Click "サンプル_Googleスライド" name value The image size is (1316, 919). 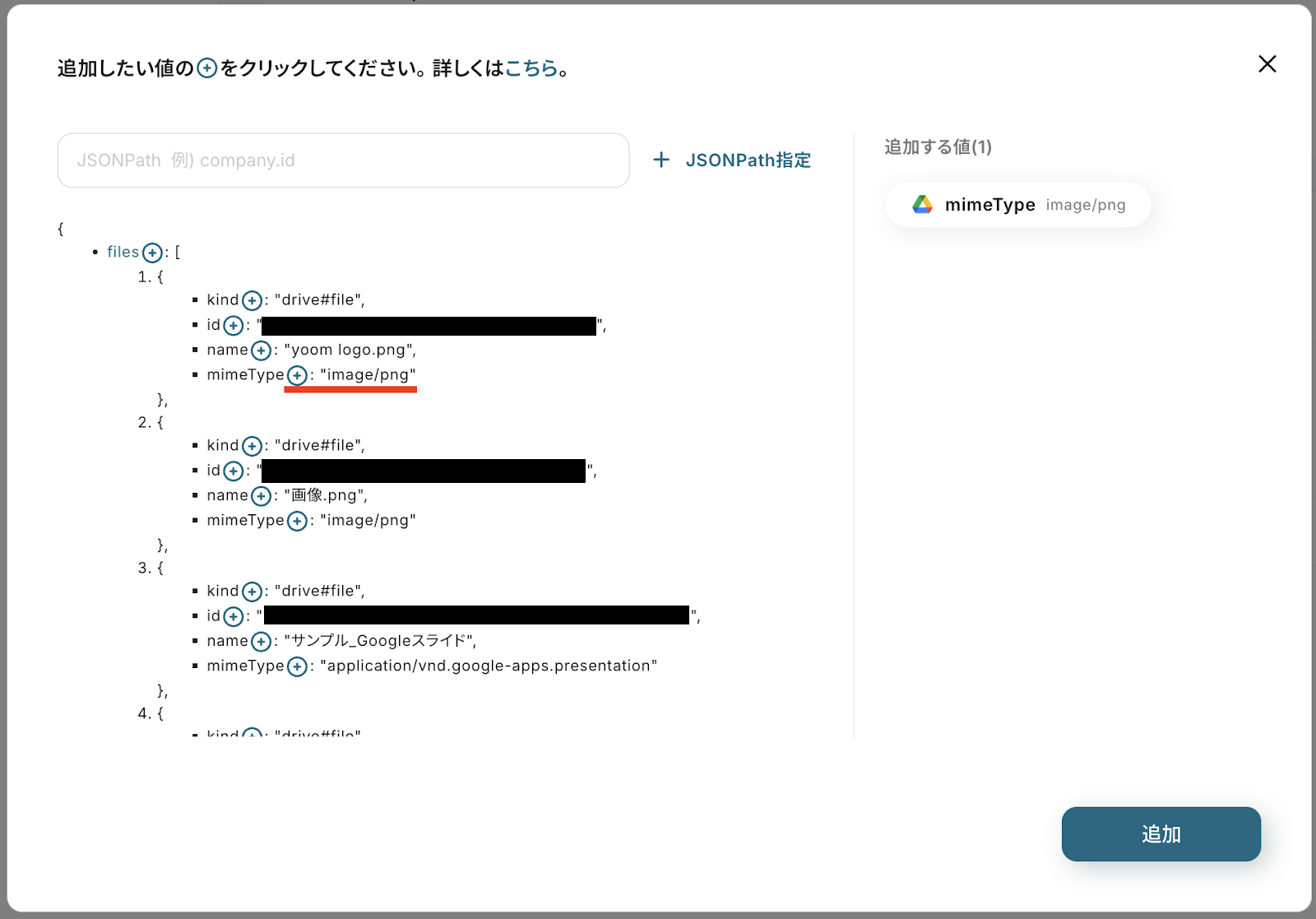tap(379, 641)
